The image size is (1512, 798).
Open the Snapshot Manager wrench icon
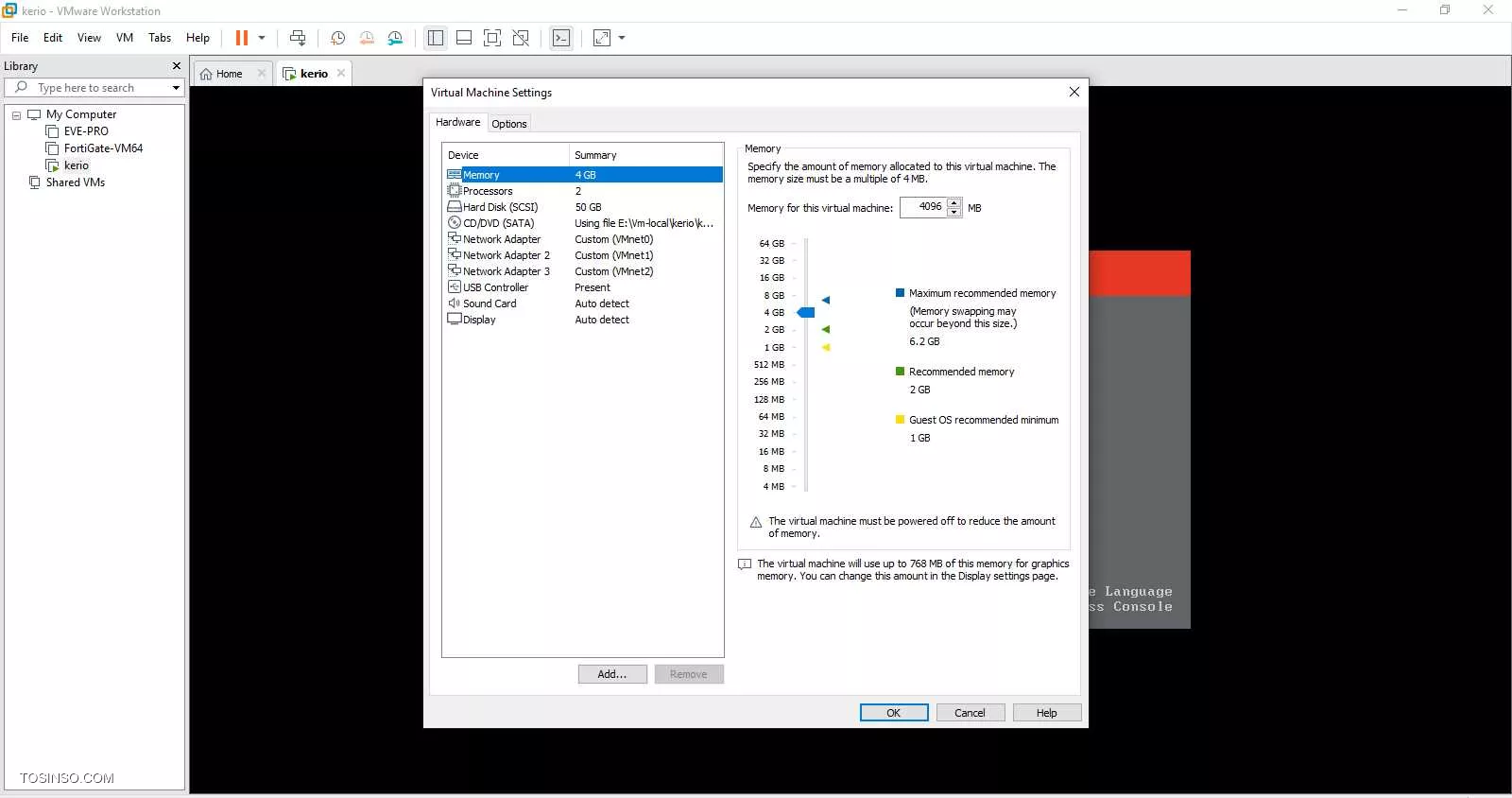(x=395, y=38)
